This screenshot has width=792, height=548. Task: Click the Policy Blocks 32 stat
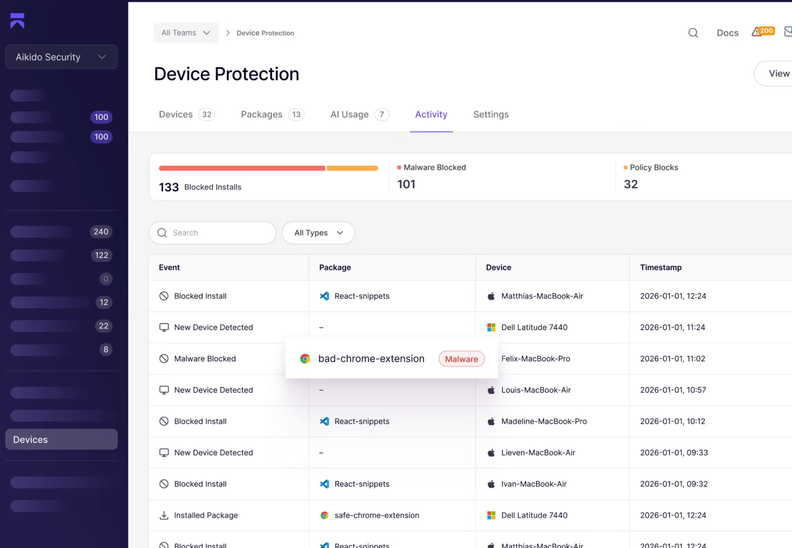tap(651, 177)
